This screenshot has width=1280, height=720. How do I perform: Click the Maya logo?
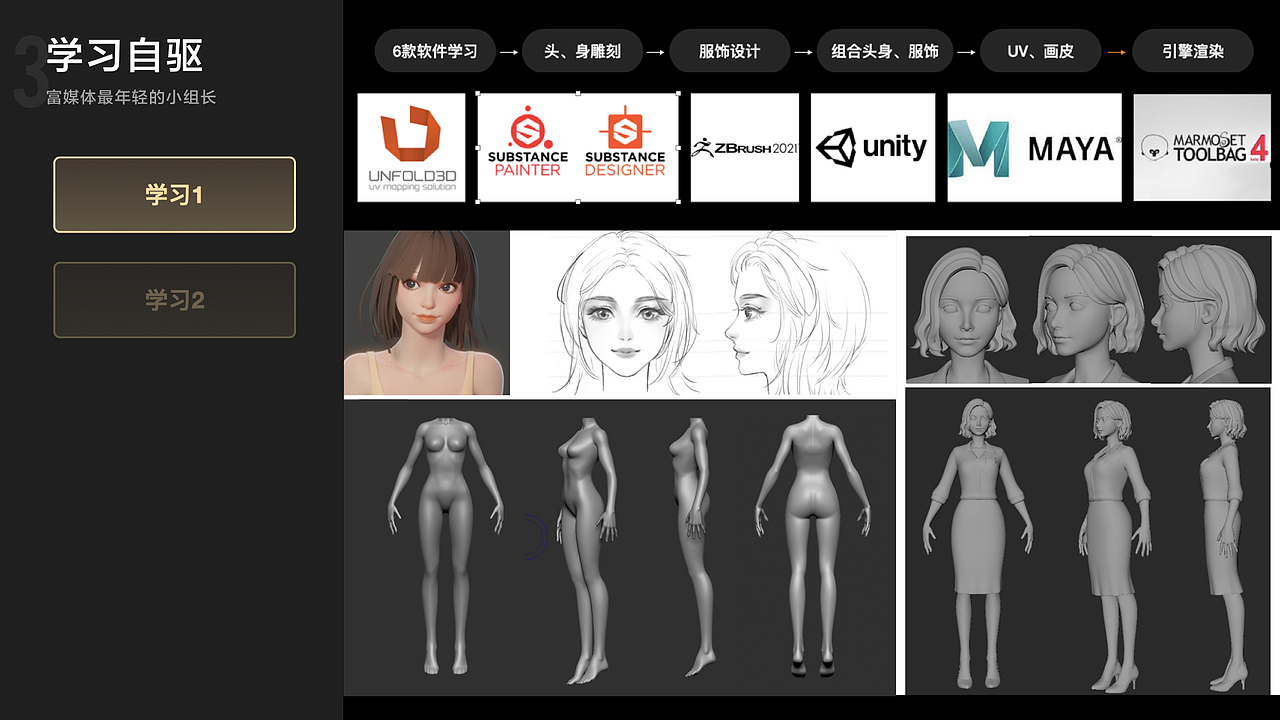(x=1033, y=147)
